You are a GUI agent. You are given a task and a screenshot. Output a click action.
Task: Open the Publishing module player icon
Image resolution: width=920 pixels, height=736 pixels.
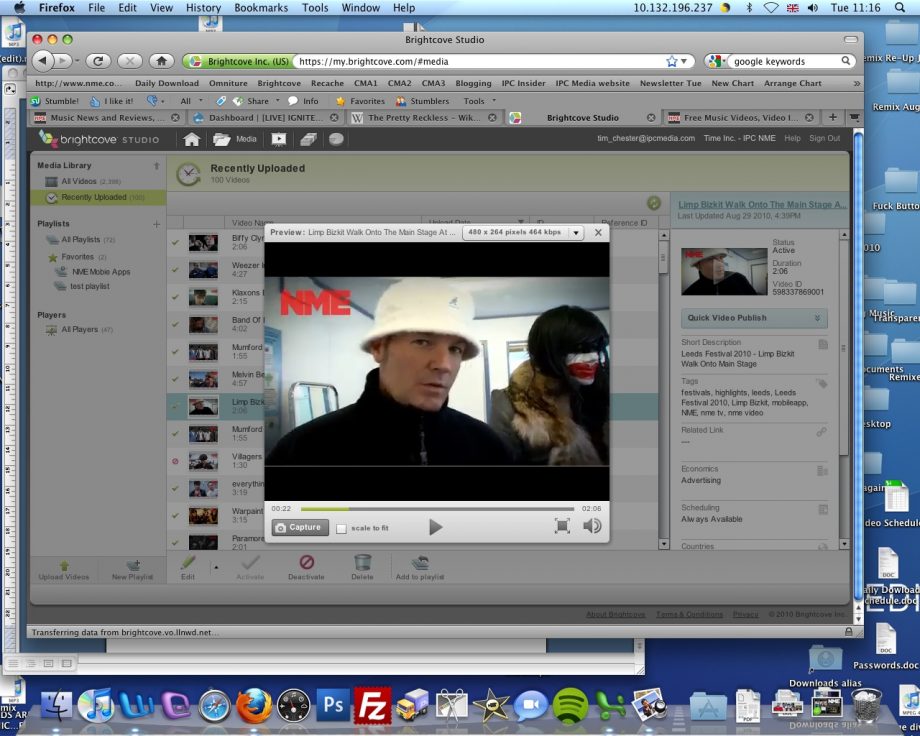(x=279, y=139)
